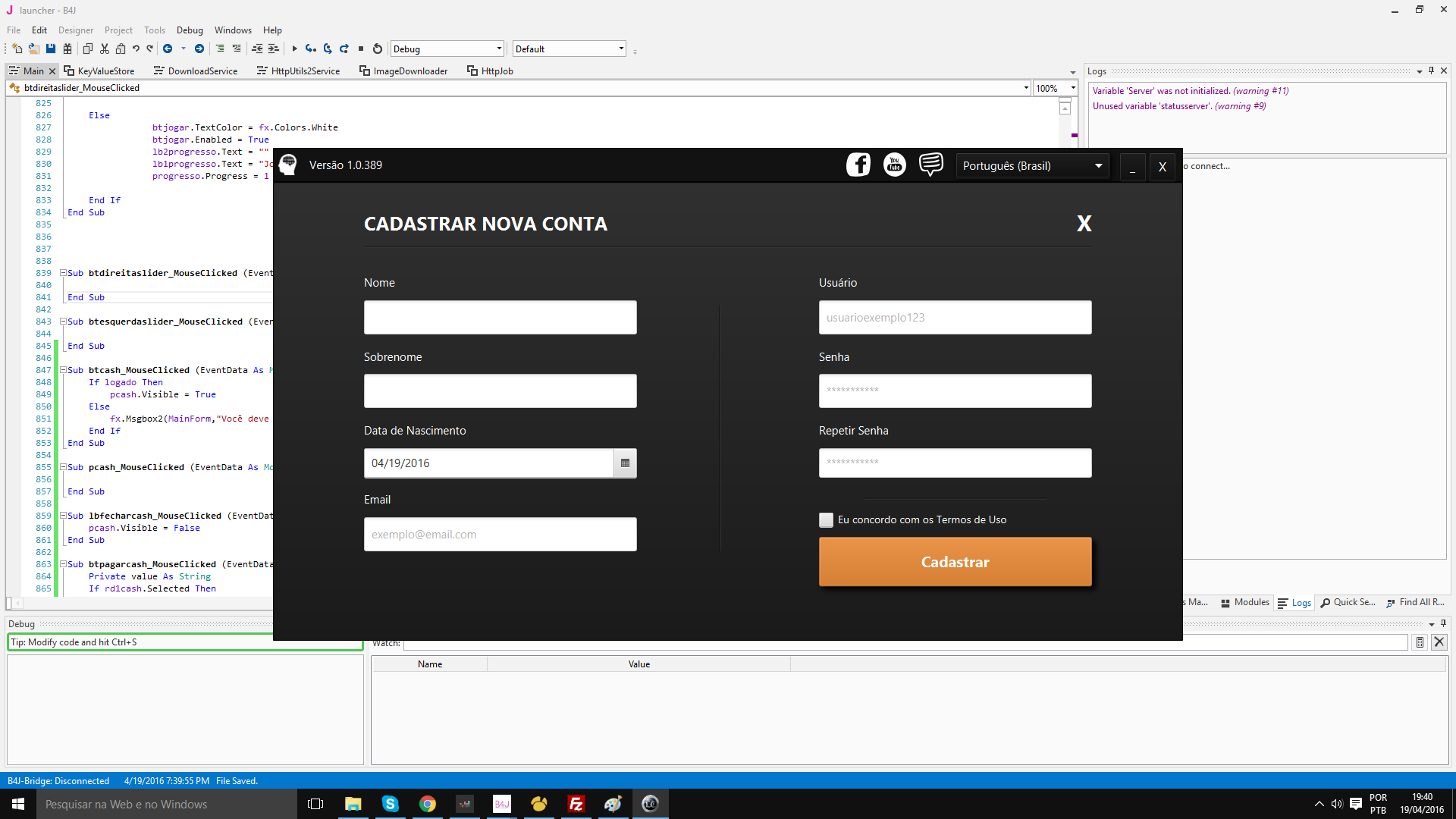This screenshot has width=1456, height=819.
Task: Click the chat bubble icon in launcher
Action: tap(931, 165)
